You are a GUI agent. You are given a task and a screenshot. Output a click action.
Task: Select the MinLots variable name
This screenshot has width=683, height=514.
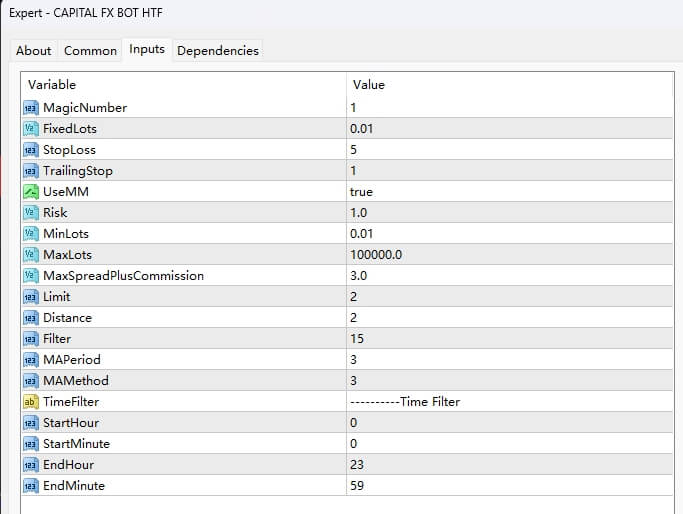coord(66,233)
